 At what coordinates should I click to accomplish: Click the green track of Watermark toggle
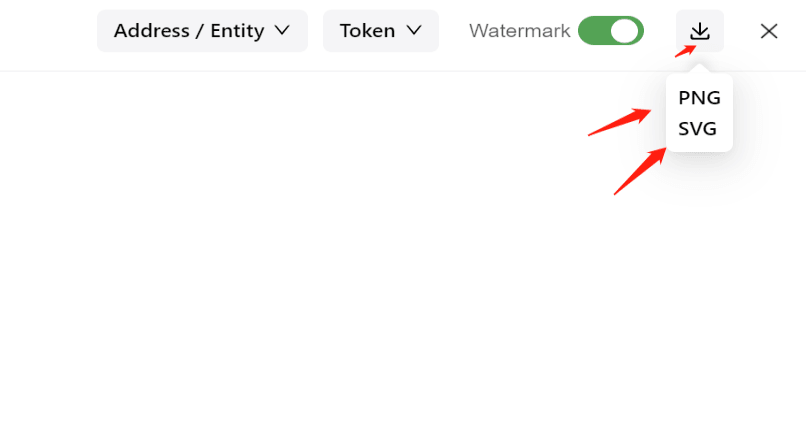click(x=594, y=30)
